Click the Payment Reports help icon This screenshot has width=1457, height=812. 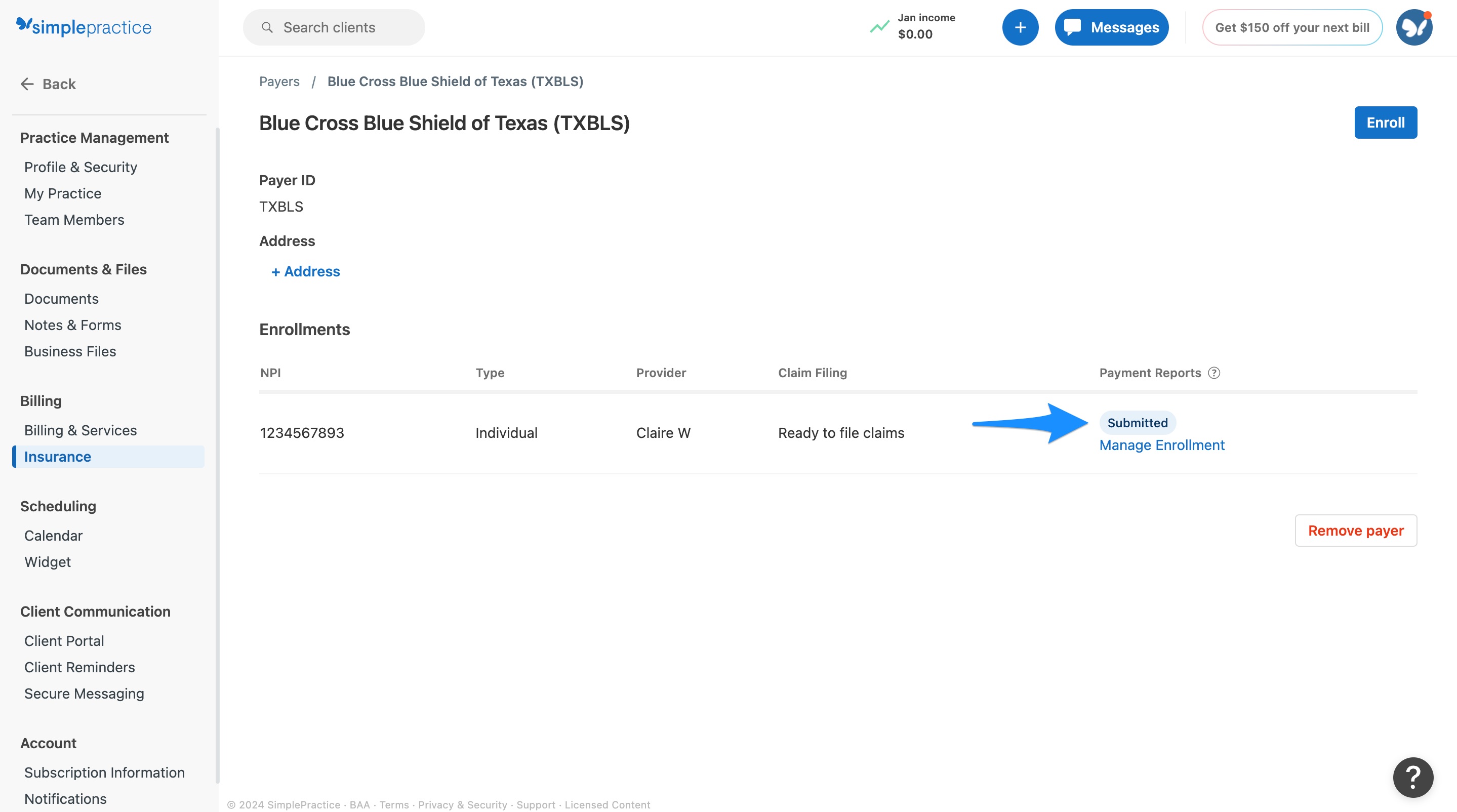tap(1214, 373)
